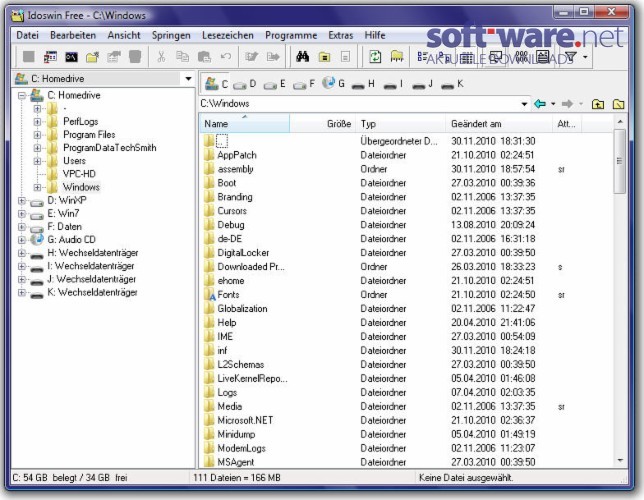Open the Lesezeichen menu
This screenshot has width=644, height=500.
tap(228, 35)
